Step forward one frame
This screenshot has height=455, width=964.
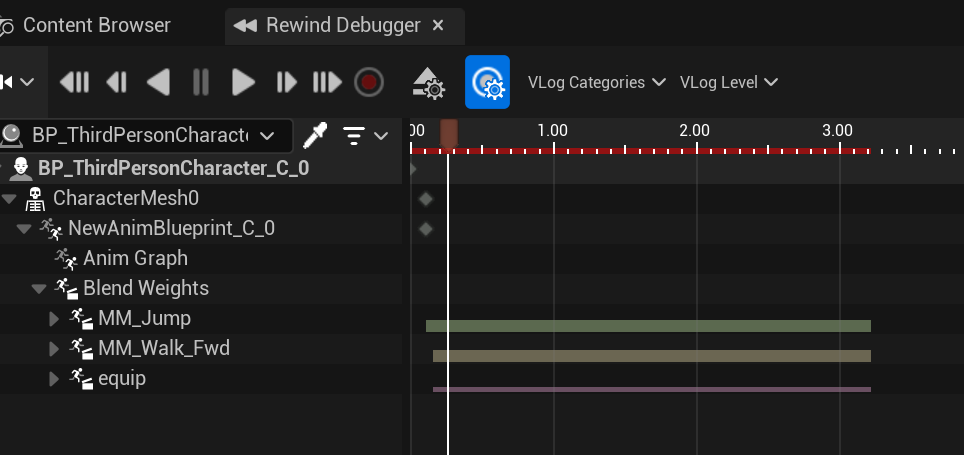286,82
